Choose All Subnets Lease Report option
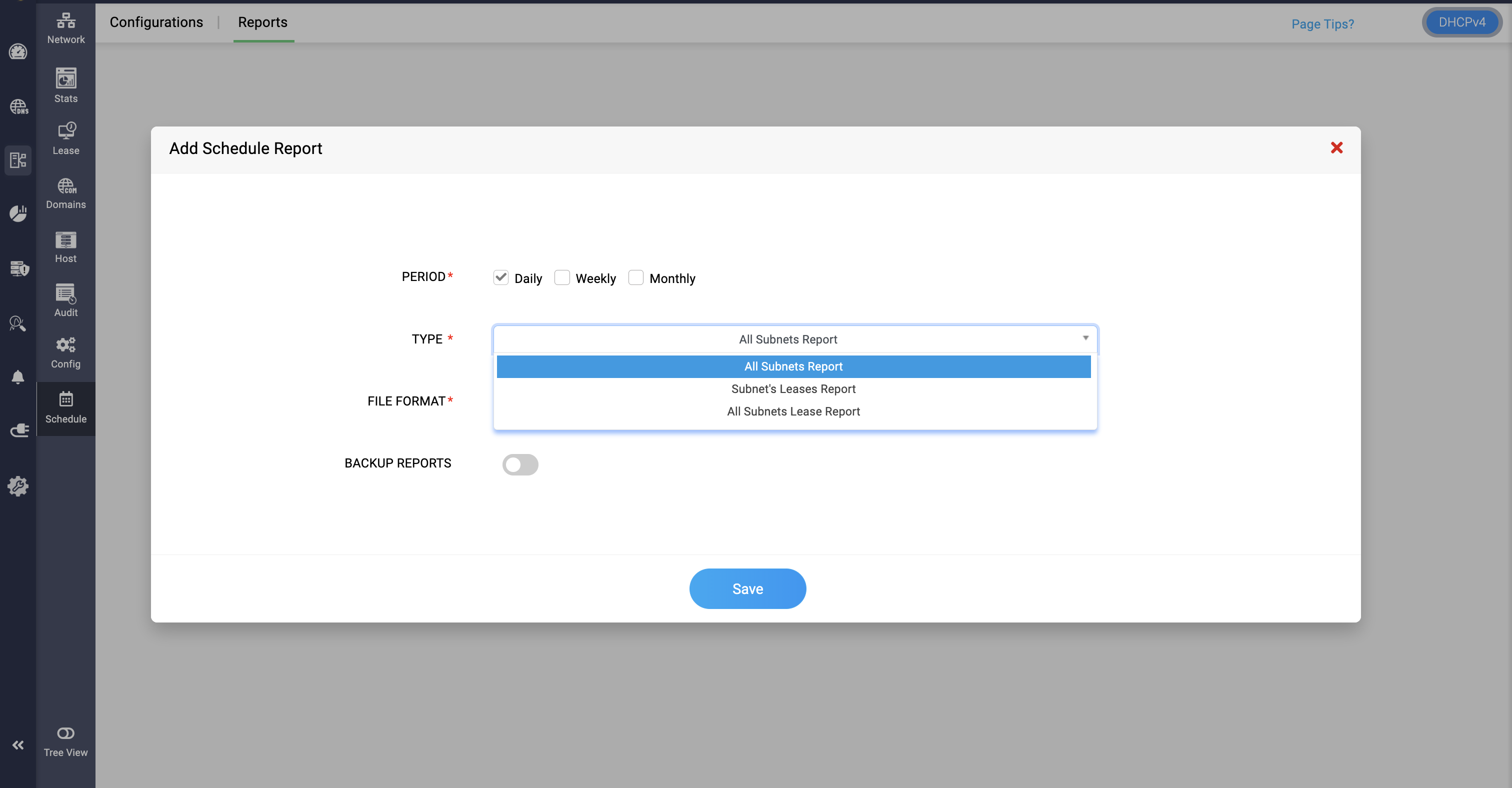1512x788 pixels. pos(793,412)
